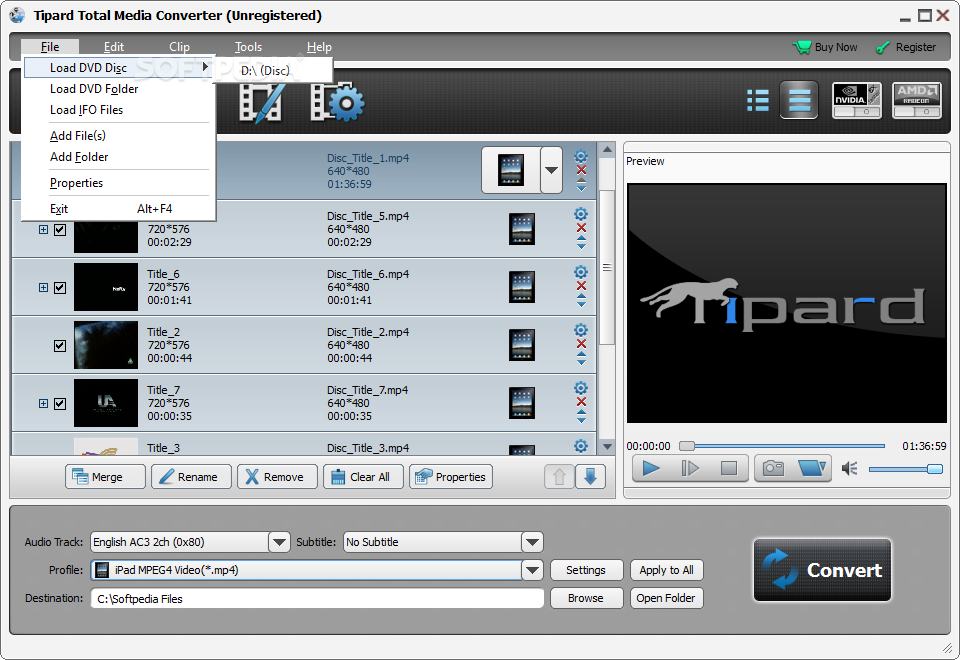Open the Subtitle dropdown

(x=532, y=542)
